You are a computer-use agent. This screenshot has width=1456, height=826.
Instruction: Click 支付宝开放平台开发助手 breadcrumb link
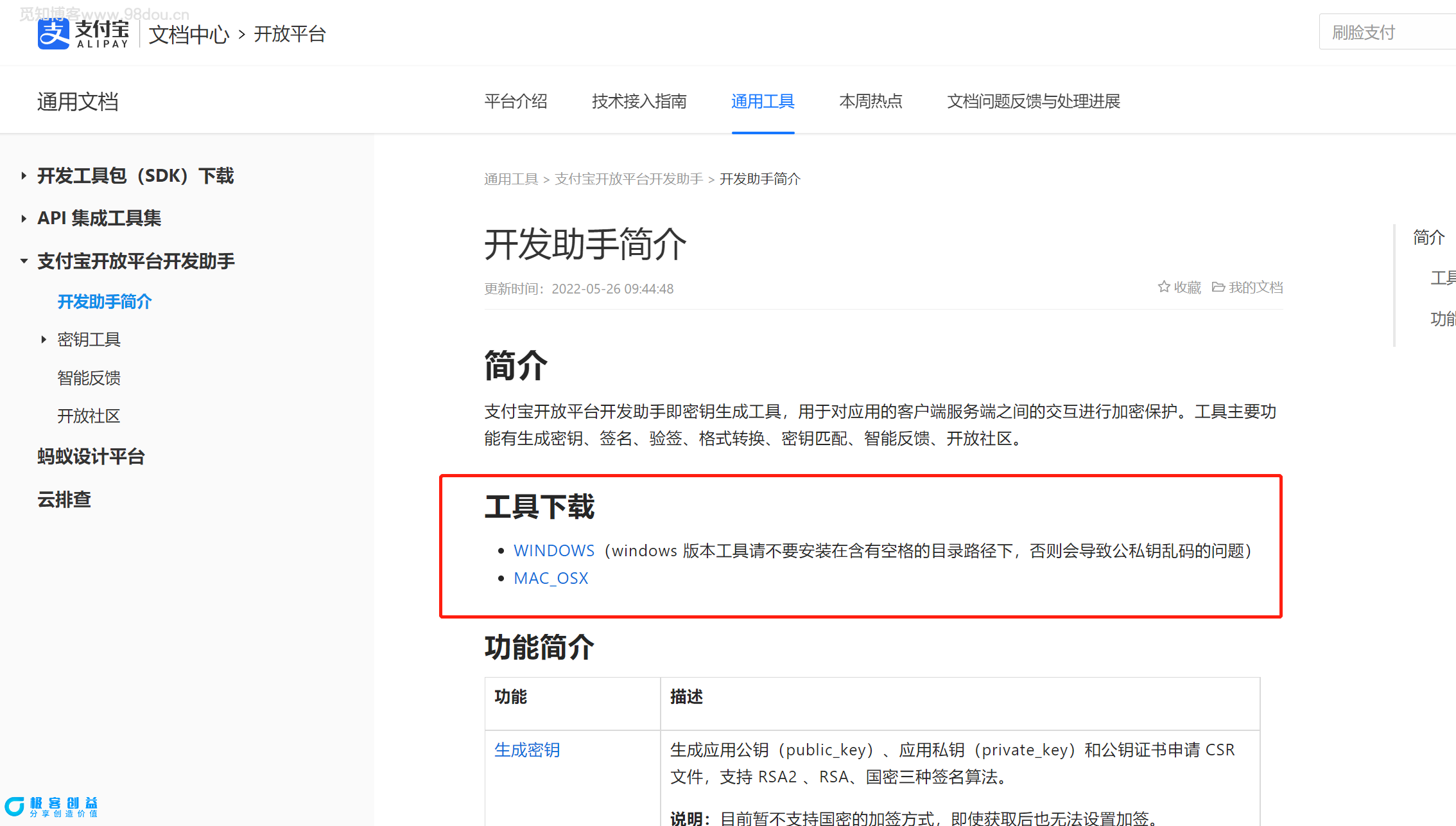(x=628, y=179)
